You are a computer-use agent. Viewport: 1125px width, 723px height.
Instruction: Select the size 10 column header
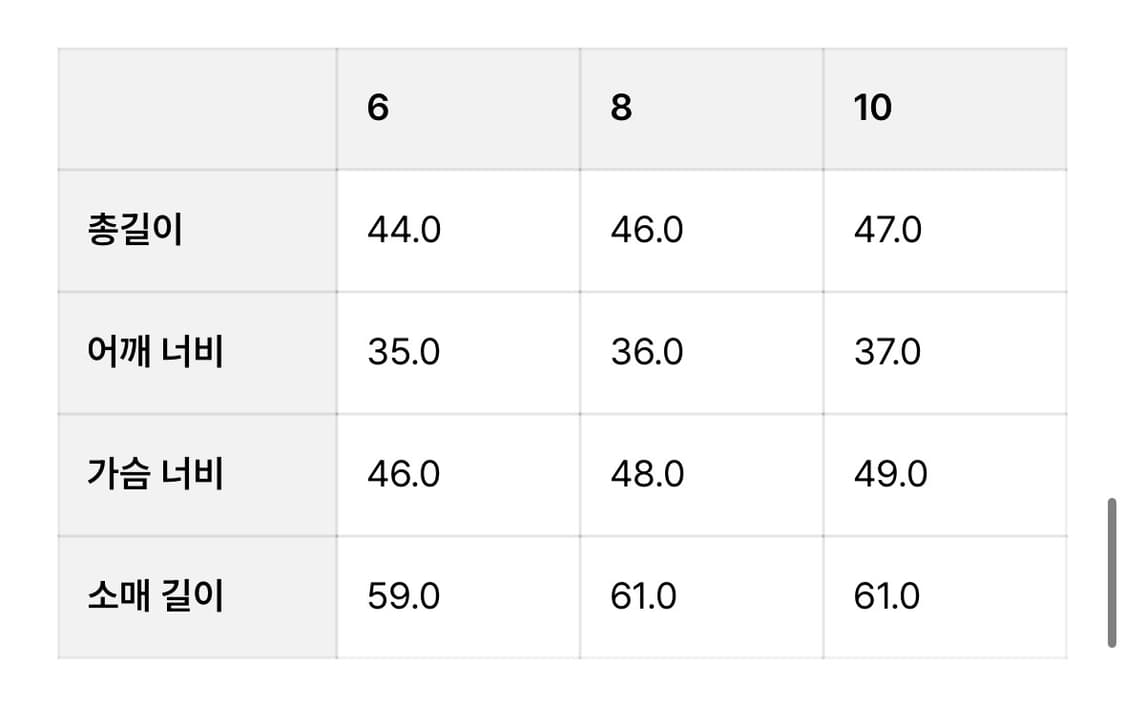[x=872, y=108]
